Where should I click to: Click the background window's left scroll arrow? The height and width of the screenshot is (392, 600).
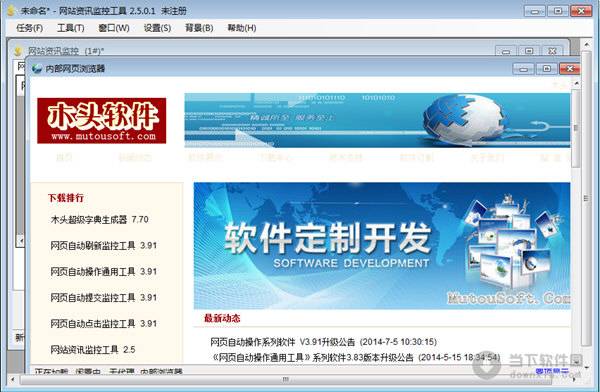pos(21,241)
